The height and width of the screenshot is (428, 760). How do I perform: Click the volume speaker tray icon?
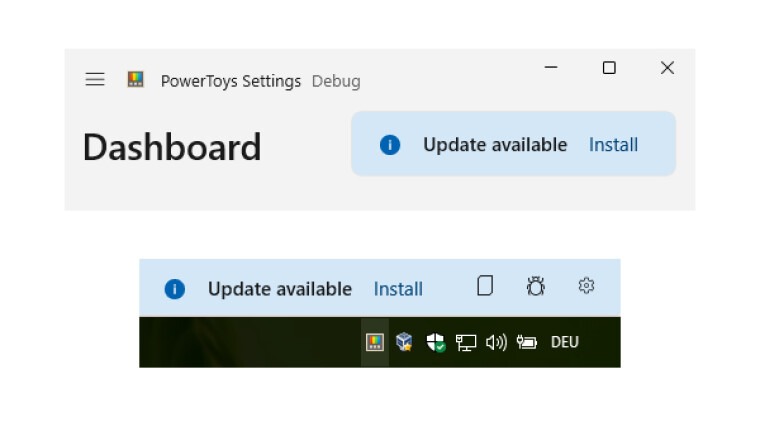495,342
